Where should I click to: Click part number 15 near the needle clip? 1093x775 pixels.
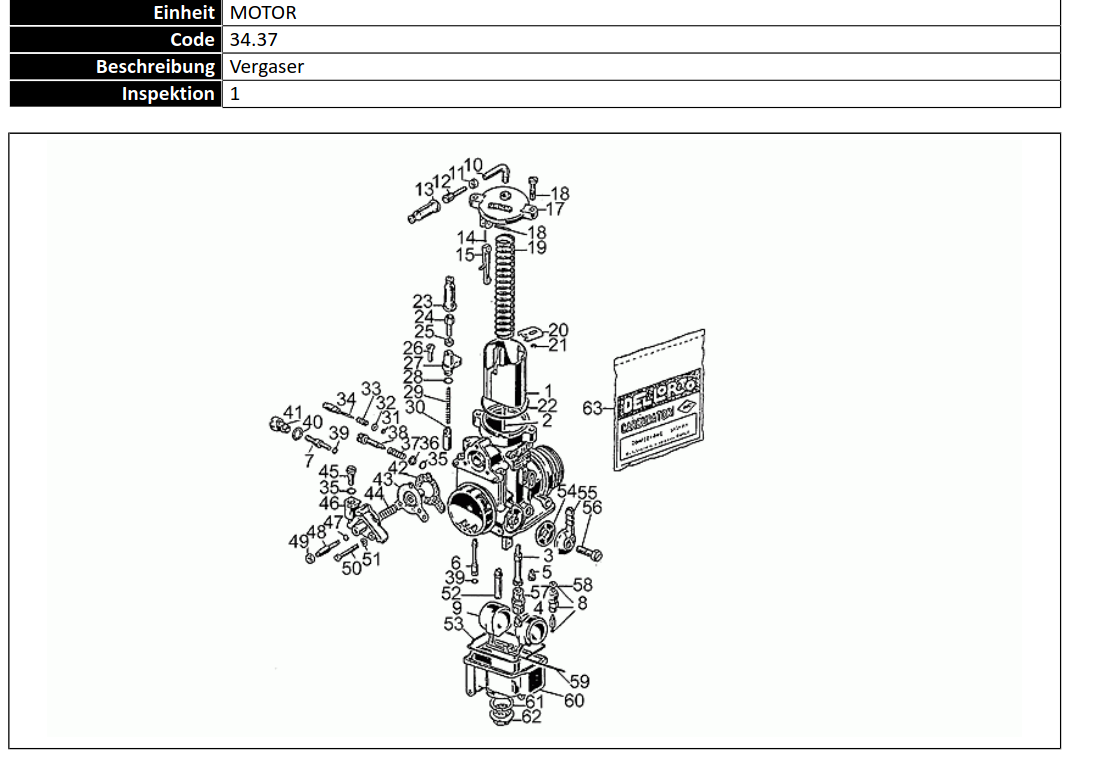coord(465,255)
